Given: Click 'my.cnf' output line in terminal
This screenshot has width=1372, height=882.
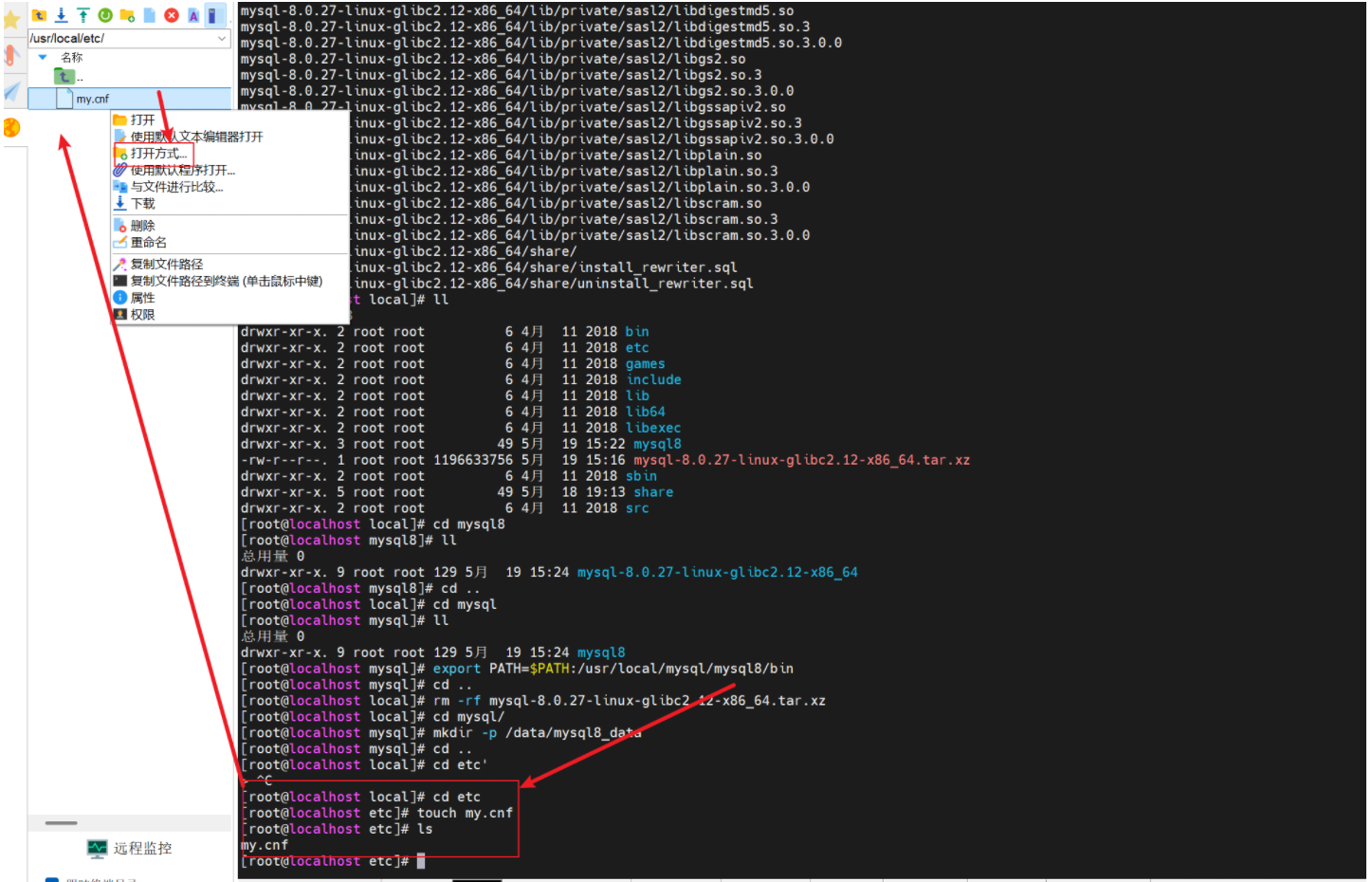Looking at the screenshot, I should pos(265,845).
